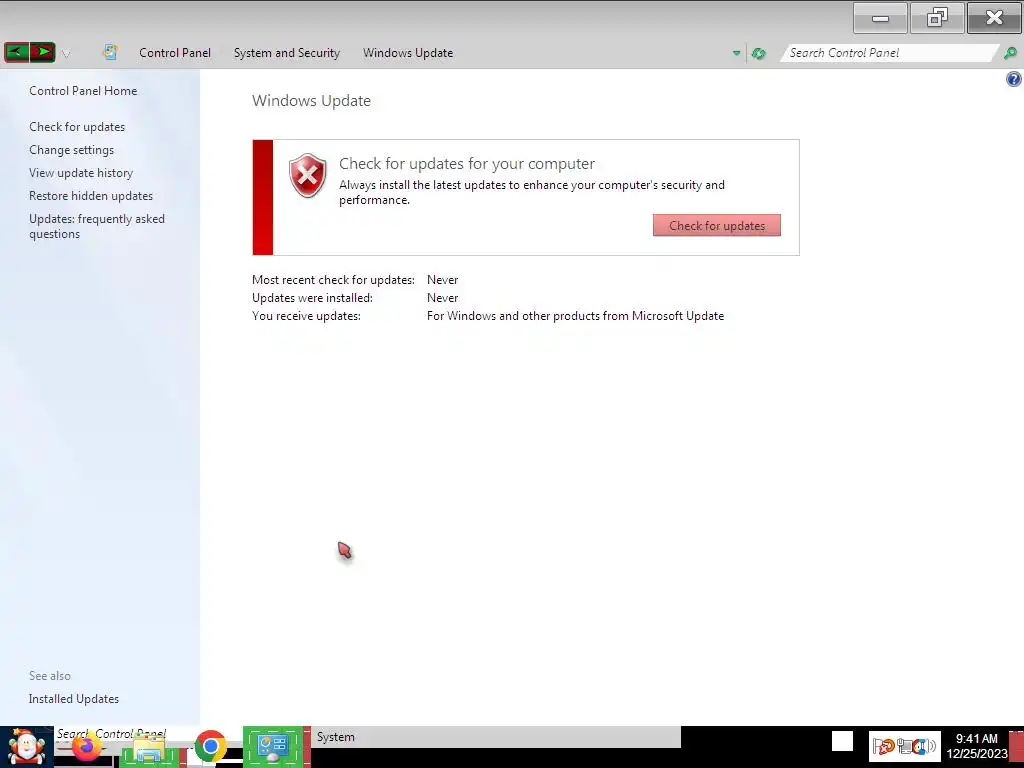The width and height of the screenshot is (1024, 768).
Task: Click 'For Windows and other products from Microsoft Update'
Action: pyautogui.click(x=575, y=316)
